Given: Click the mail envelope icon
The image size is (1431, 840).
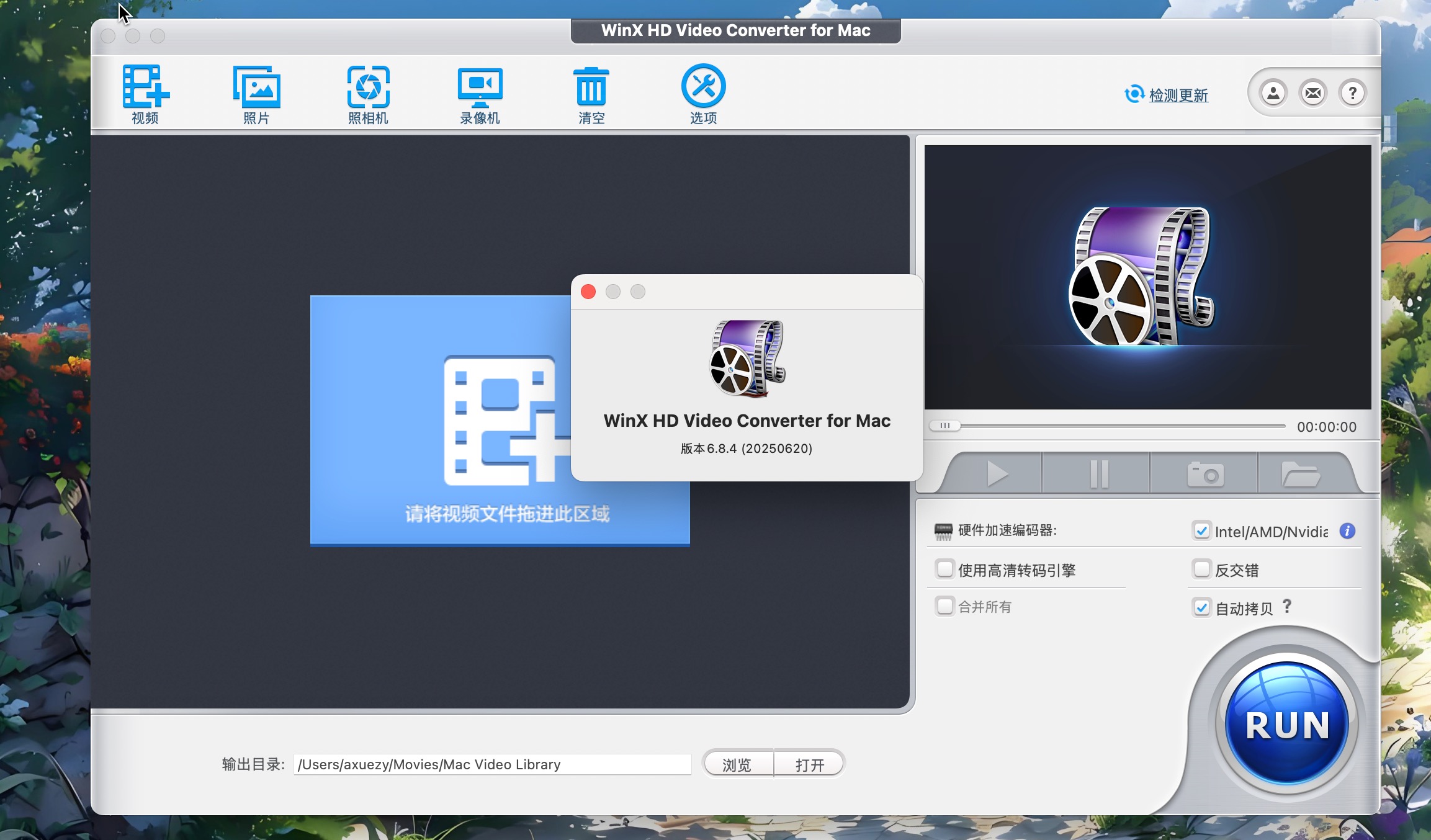Looking at the screenshot, I should 1313,93.
